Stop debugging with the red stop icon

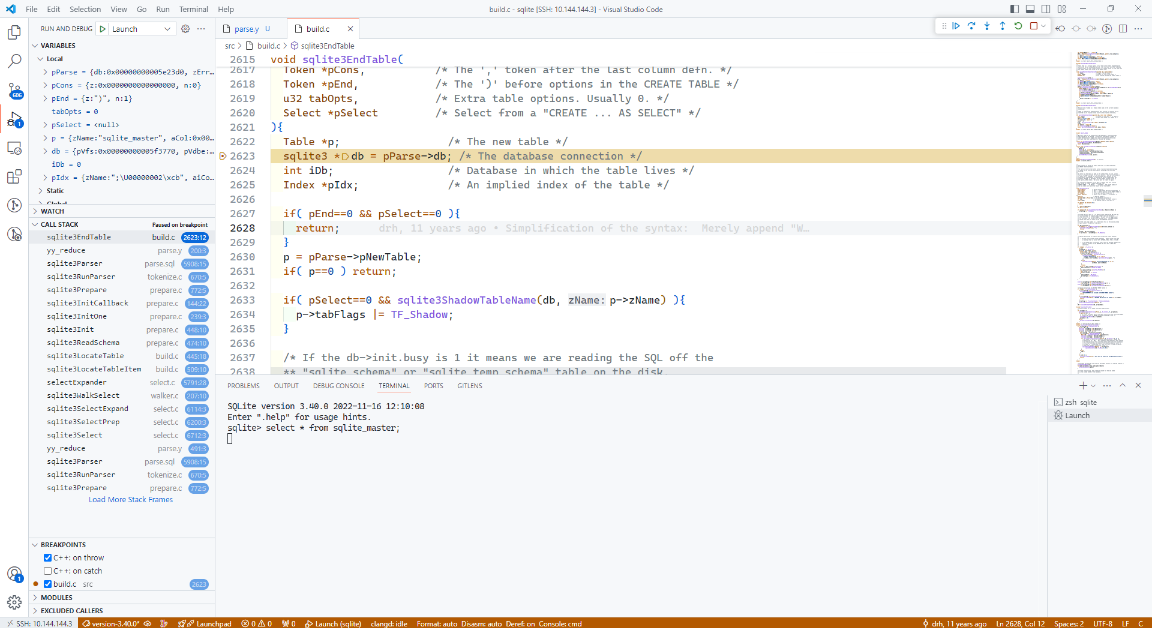coord(1032,26)
